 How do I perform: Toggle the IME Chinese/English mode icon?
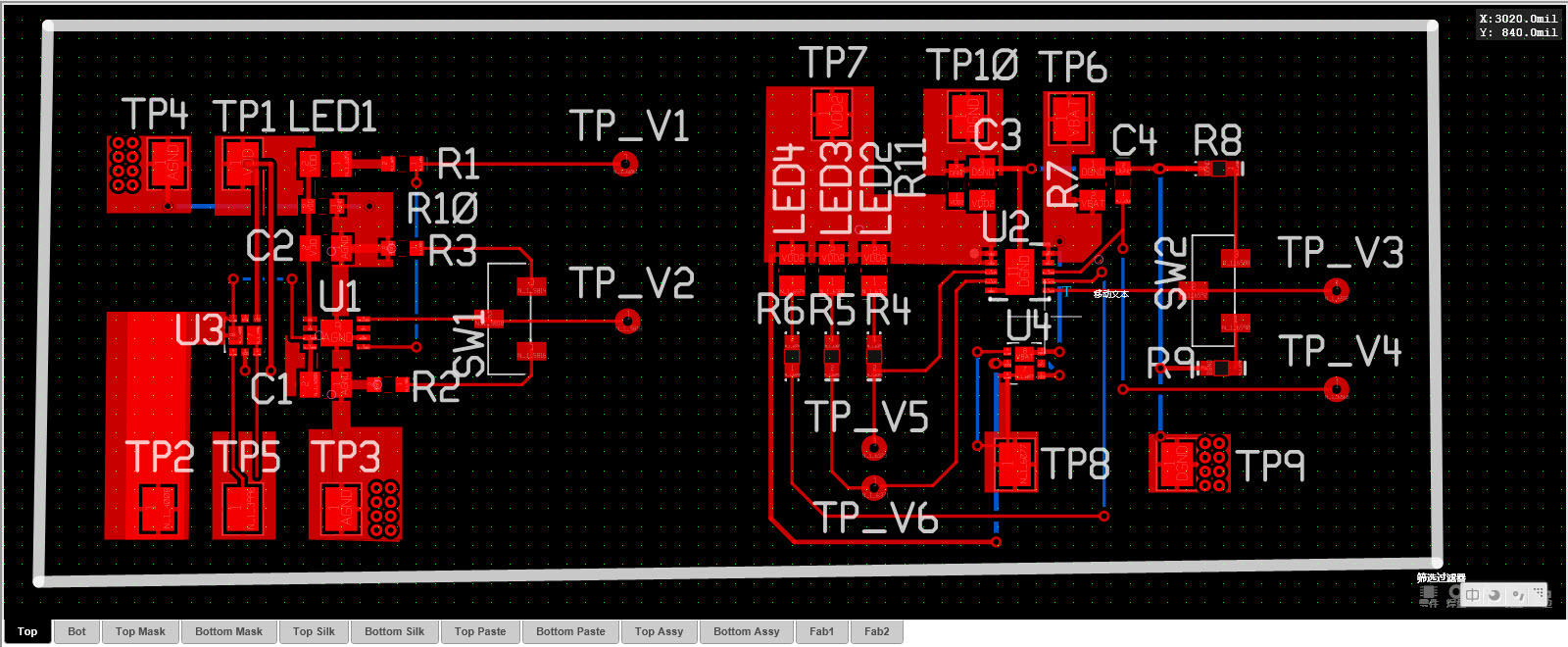click(1472, 595)
